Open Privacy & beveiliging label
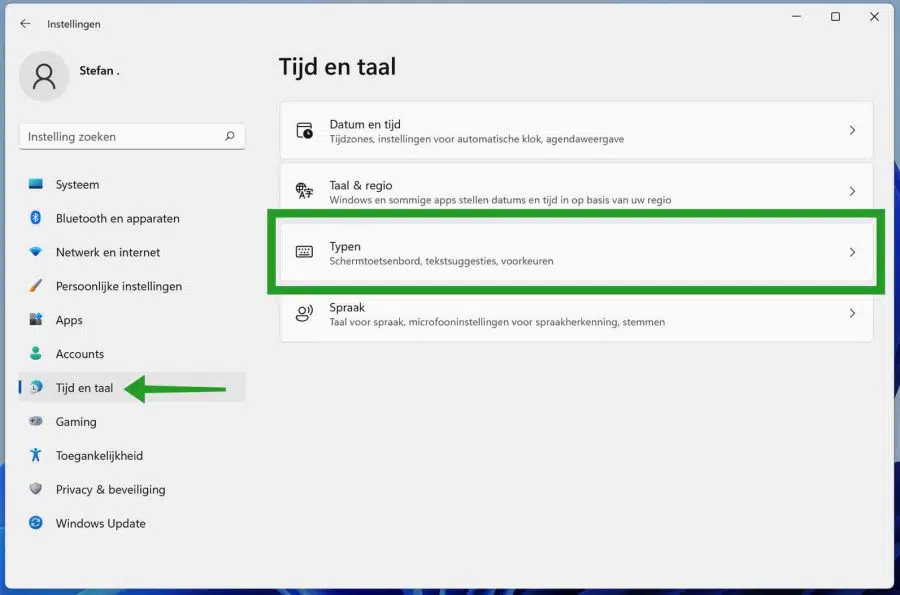This screenshot has width=900, height=595. [111, 489]
